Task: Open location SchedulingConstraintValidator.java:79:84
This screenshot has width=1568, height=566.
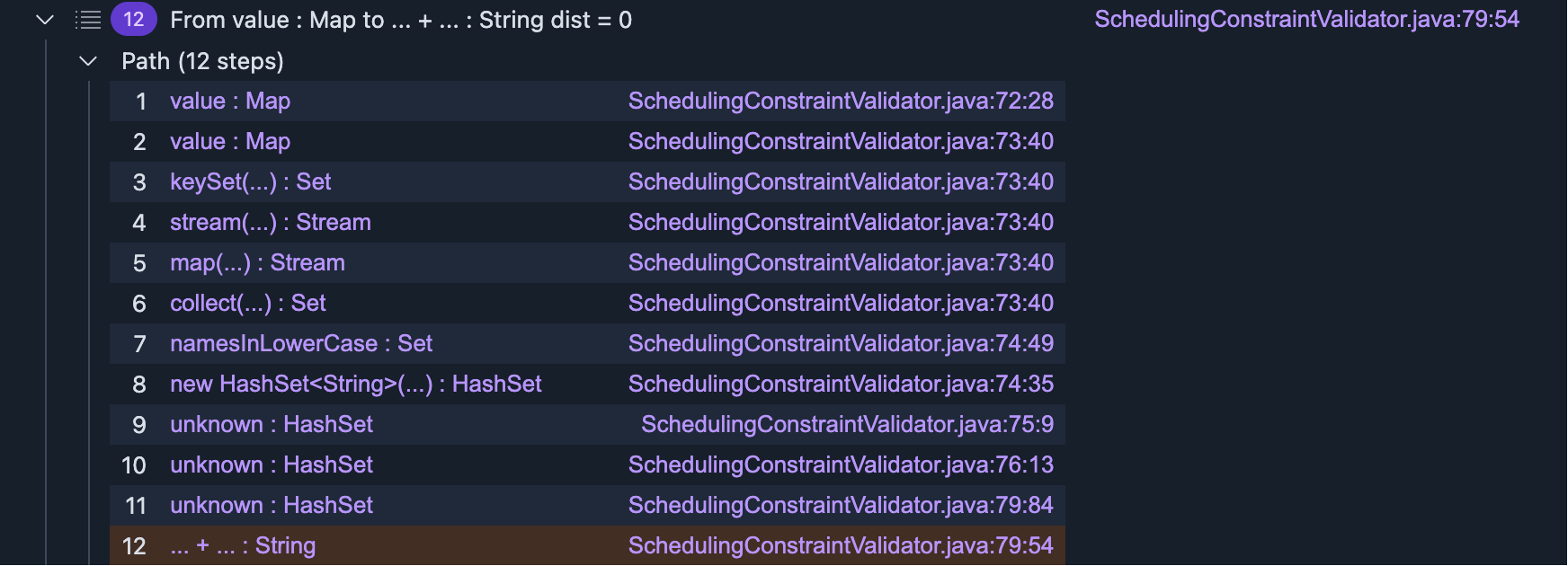Action: click(841, 506)
